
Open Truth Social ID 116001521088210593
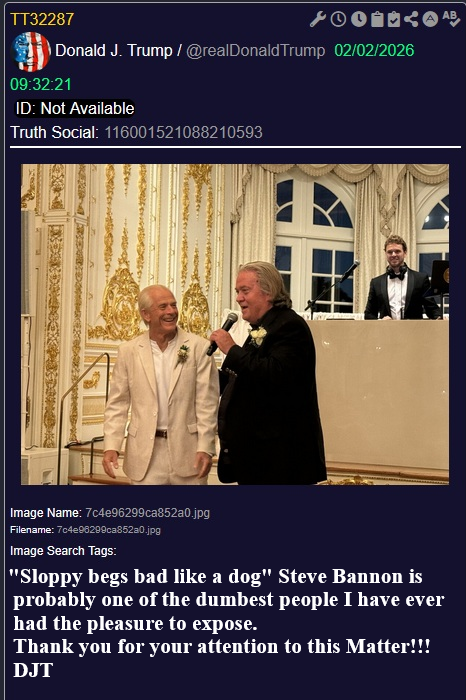pos(183,133)
